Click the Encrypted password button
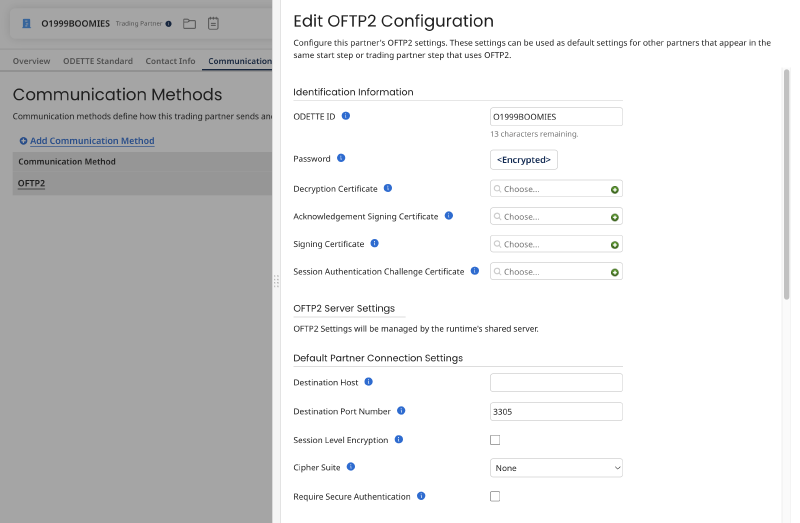The image size is (800, 523). click(523, 160)
